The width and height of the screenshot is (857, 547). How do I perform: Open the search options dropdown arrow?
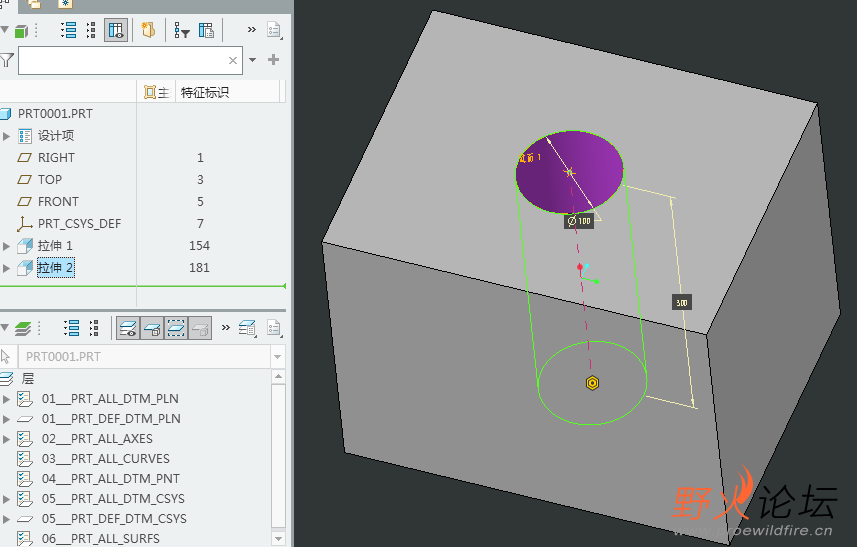(x=253, y=60)
